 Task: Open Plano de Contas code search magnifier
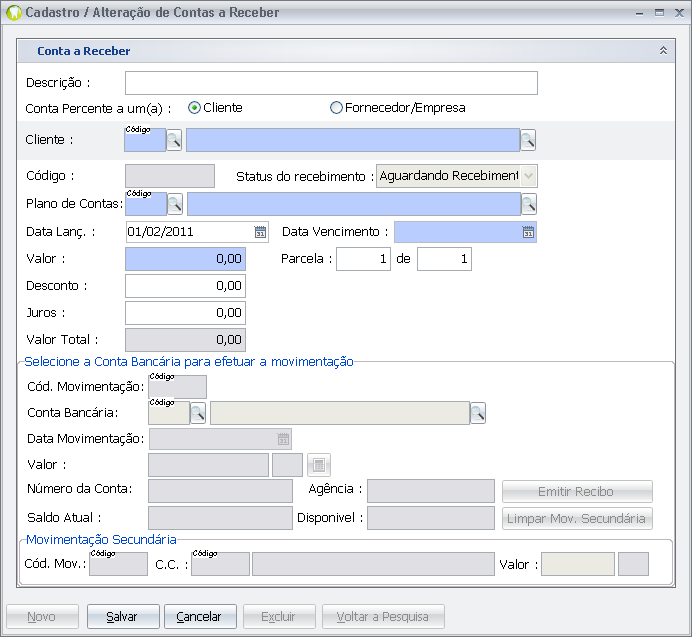coord(175,204)
